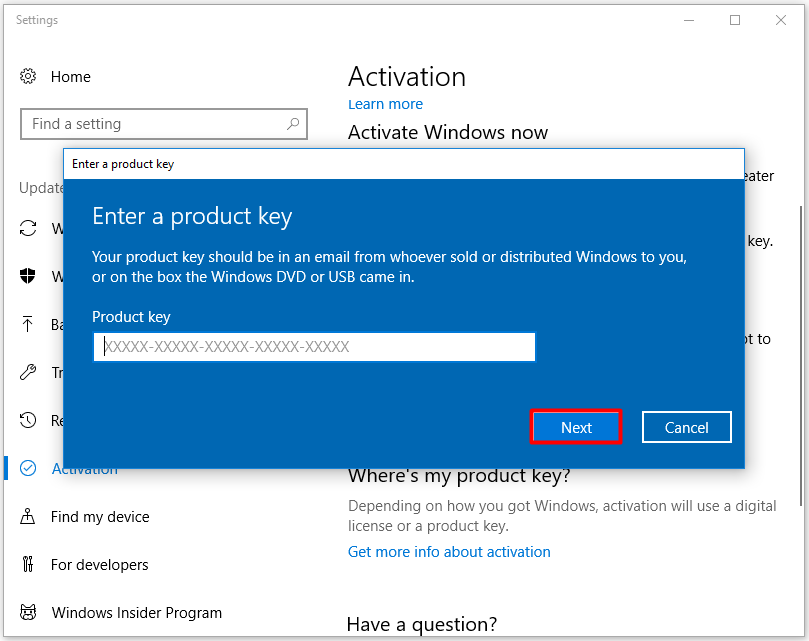The image size is (809, 641).
Task: Click the 'Enter a product key' dialog title bar
Action: click(404, 164)
